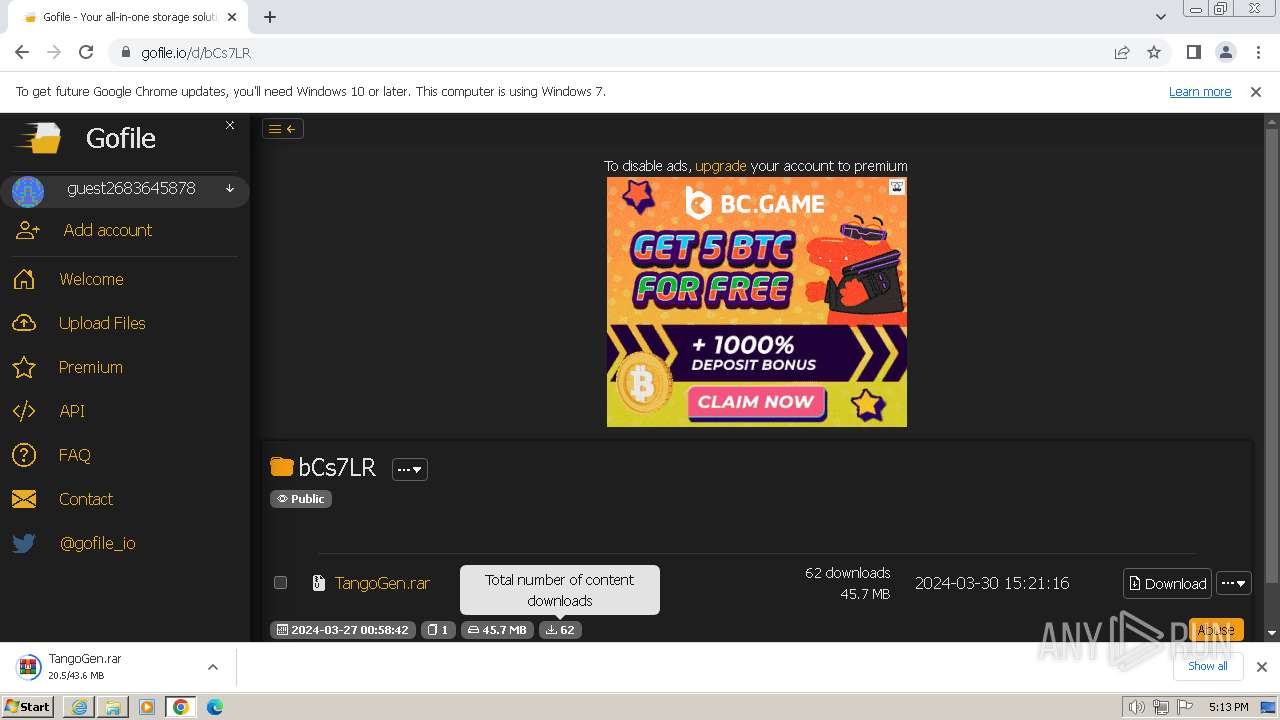Viewport: 1280px width, 720px height.
Task: Click the BC.GAME advertisement banner
Action: pyautogui.click(x=757, y=302)
